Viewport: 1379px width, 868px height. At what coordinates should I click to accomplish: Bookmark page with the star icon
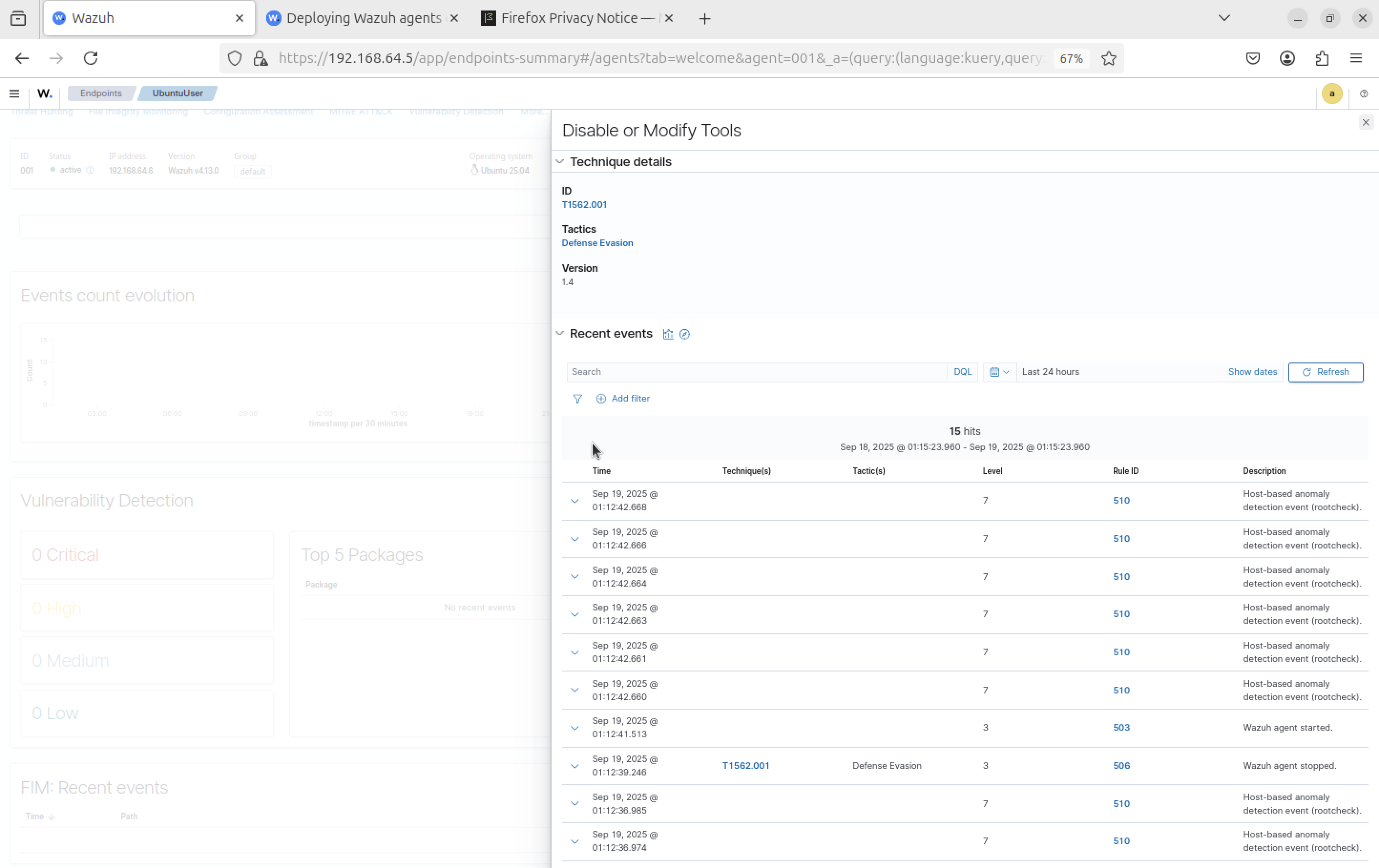tap(1109, 58)
